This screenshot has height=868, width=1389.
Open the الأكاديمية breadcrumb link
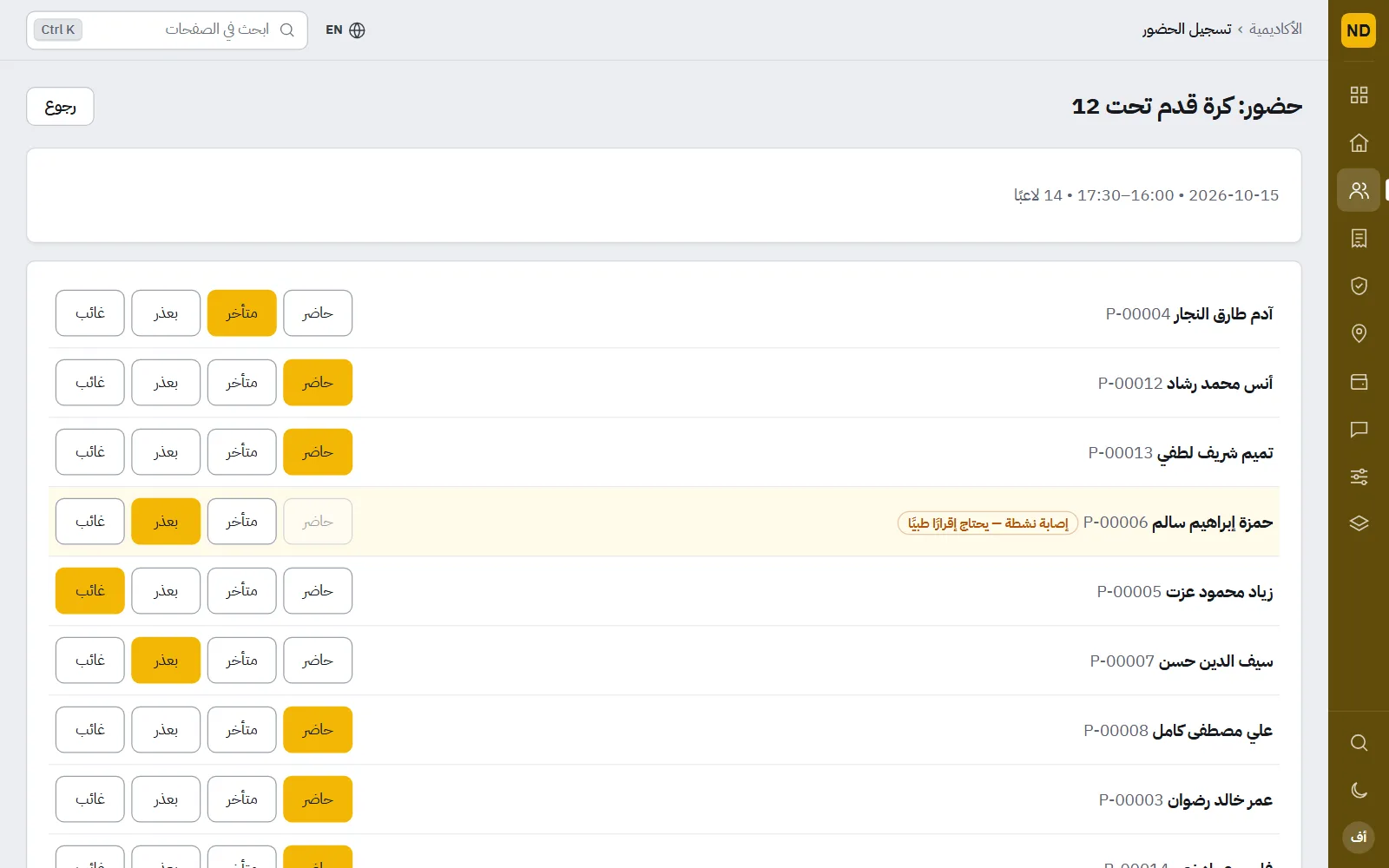pos(1275,30)
